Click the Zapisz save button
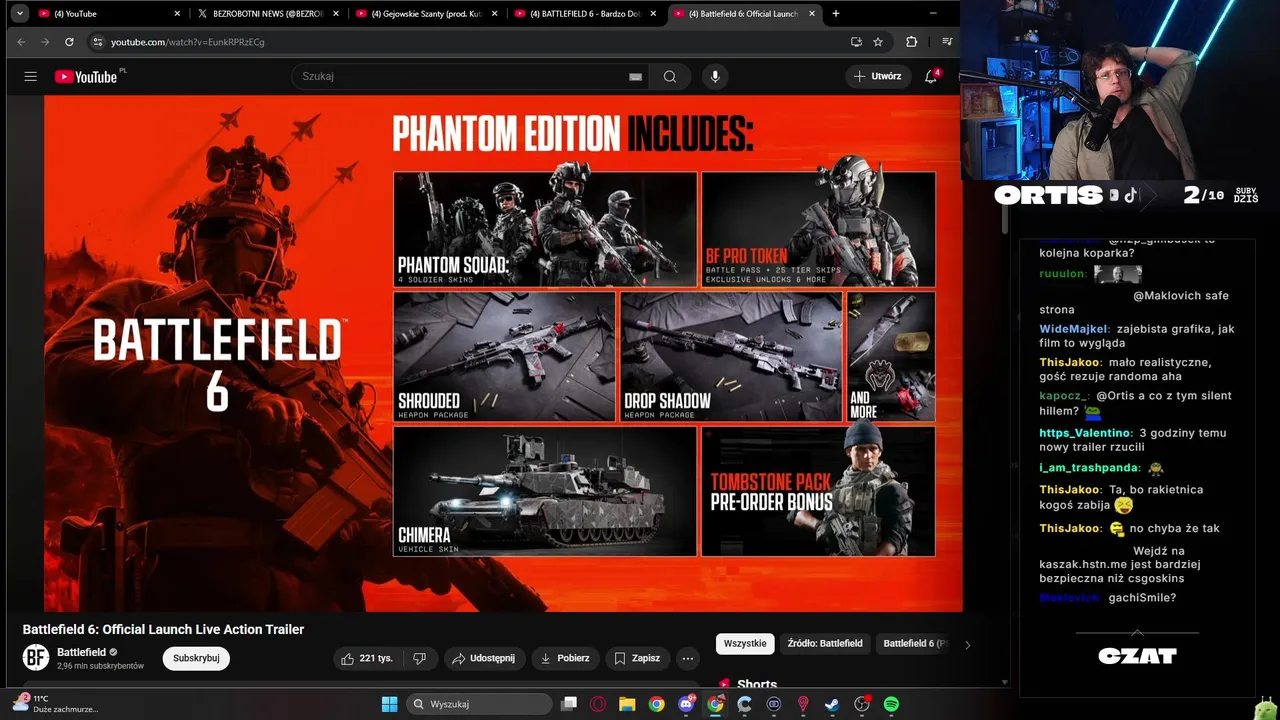This screenshot has height=720, width=1280. [x=637, y=658]
